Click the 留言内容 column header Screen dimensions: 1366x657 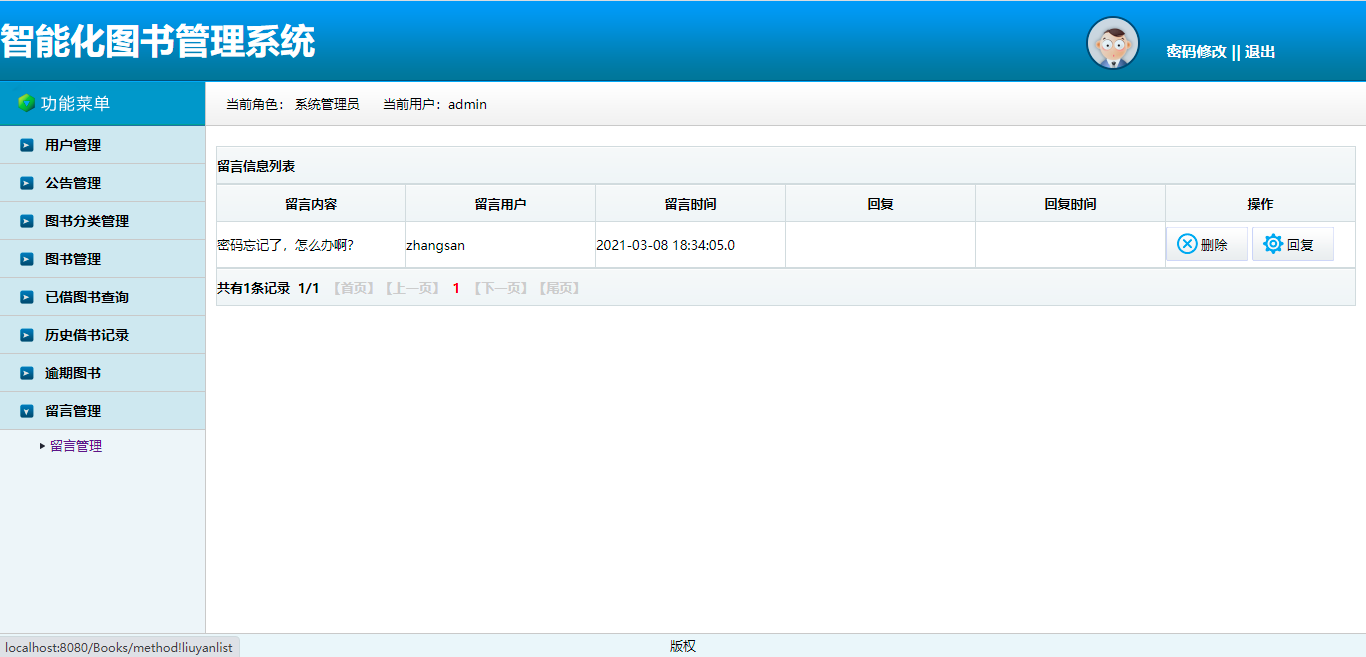(311, 204)
